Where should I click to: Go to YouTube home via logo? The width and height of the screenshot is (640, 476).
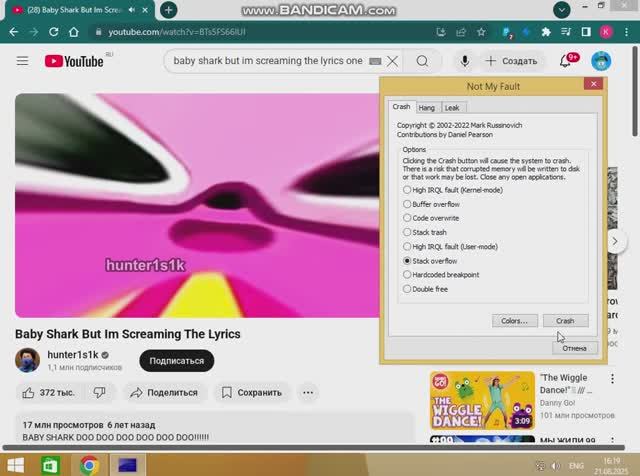74,61
